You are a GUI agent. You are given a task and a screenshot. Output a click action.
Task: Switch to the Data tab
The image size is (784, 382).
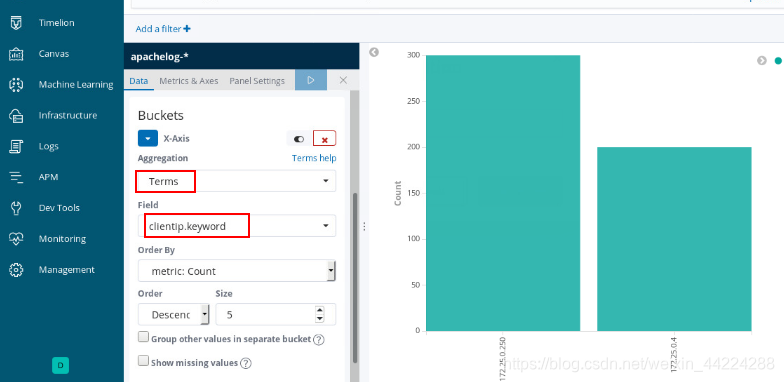pyautogui.click(x=138, y=80)
